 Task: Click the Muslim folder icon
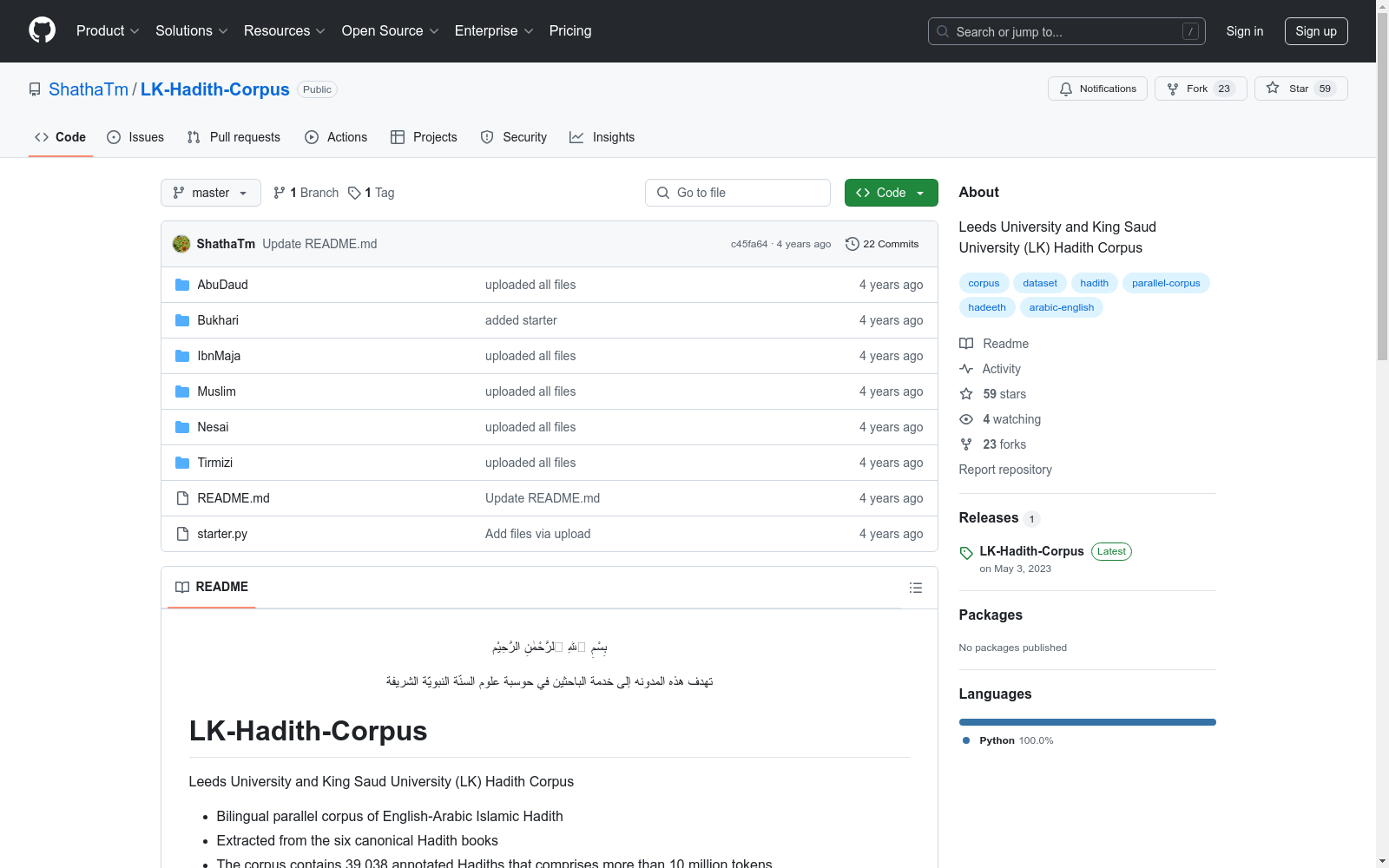[x=182, y=391]
